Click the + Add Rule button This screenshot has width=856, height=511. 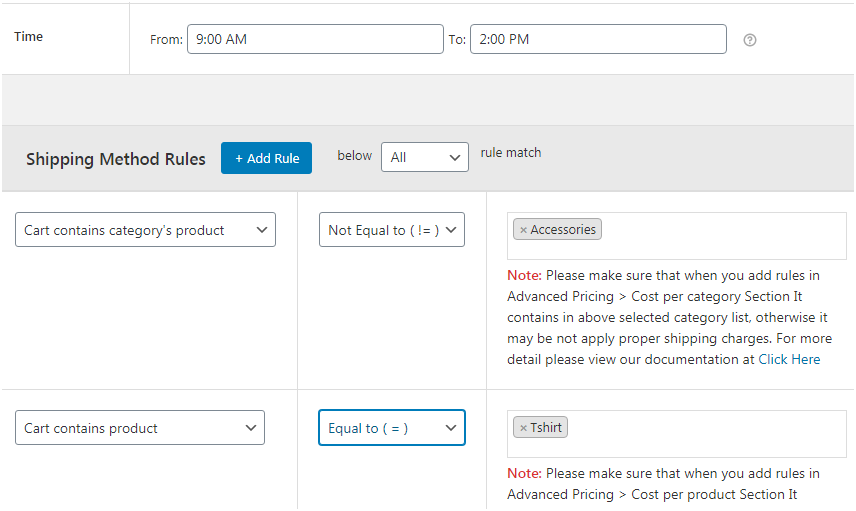(x=266, y=158)
